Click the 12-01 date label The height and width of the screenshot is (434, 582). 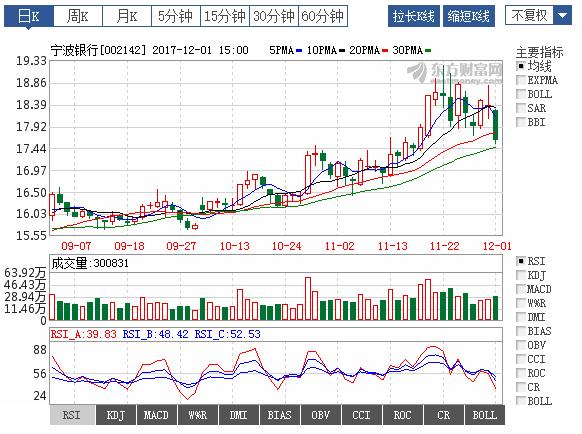[497, 246]
